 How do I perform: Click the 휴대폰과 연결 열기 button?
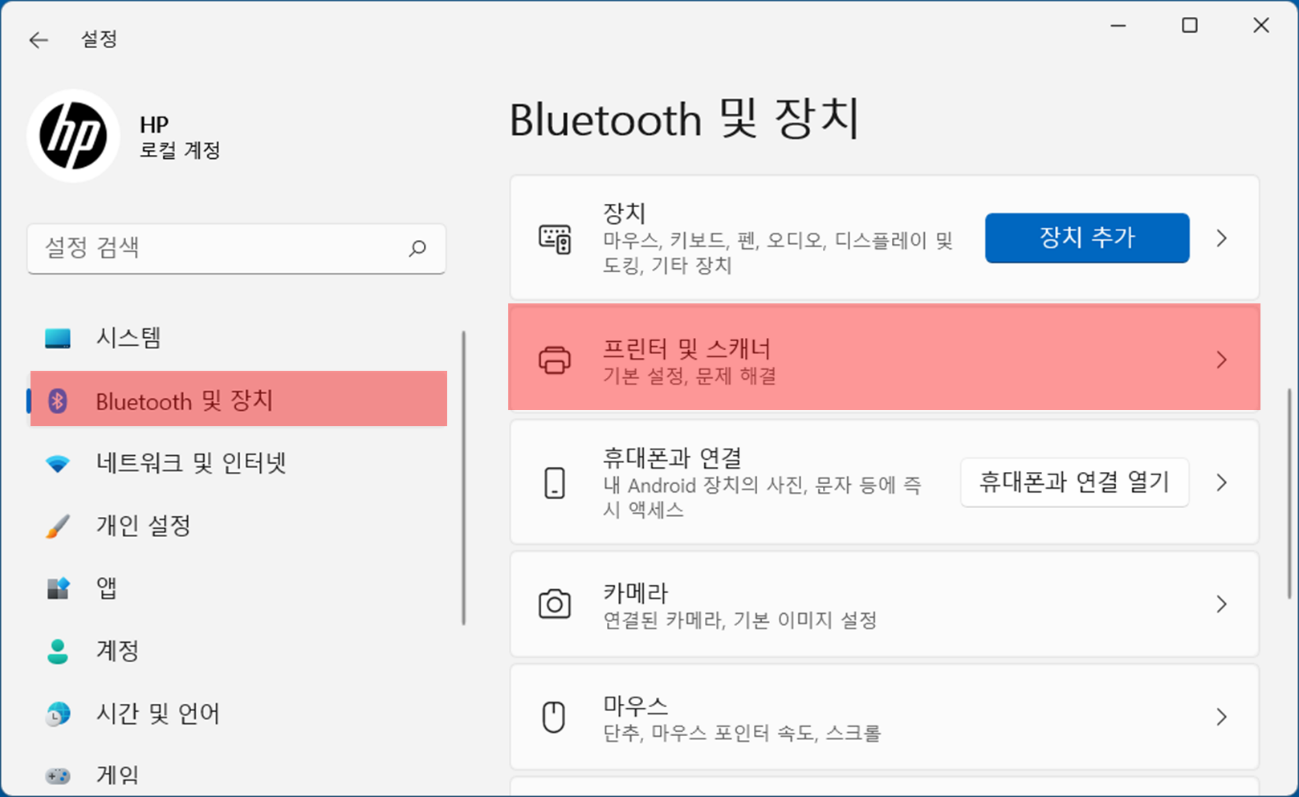(1075, 482)
